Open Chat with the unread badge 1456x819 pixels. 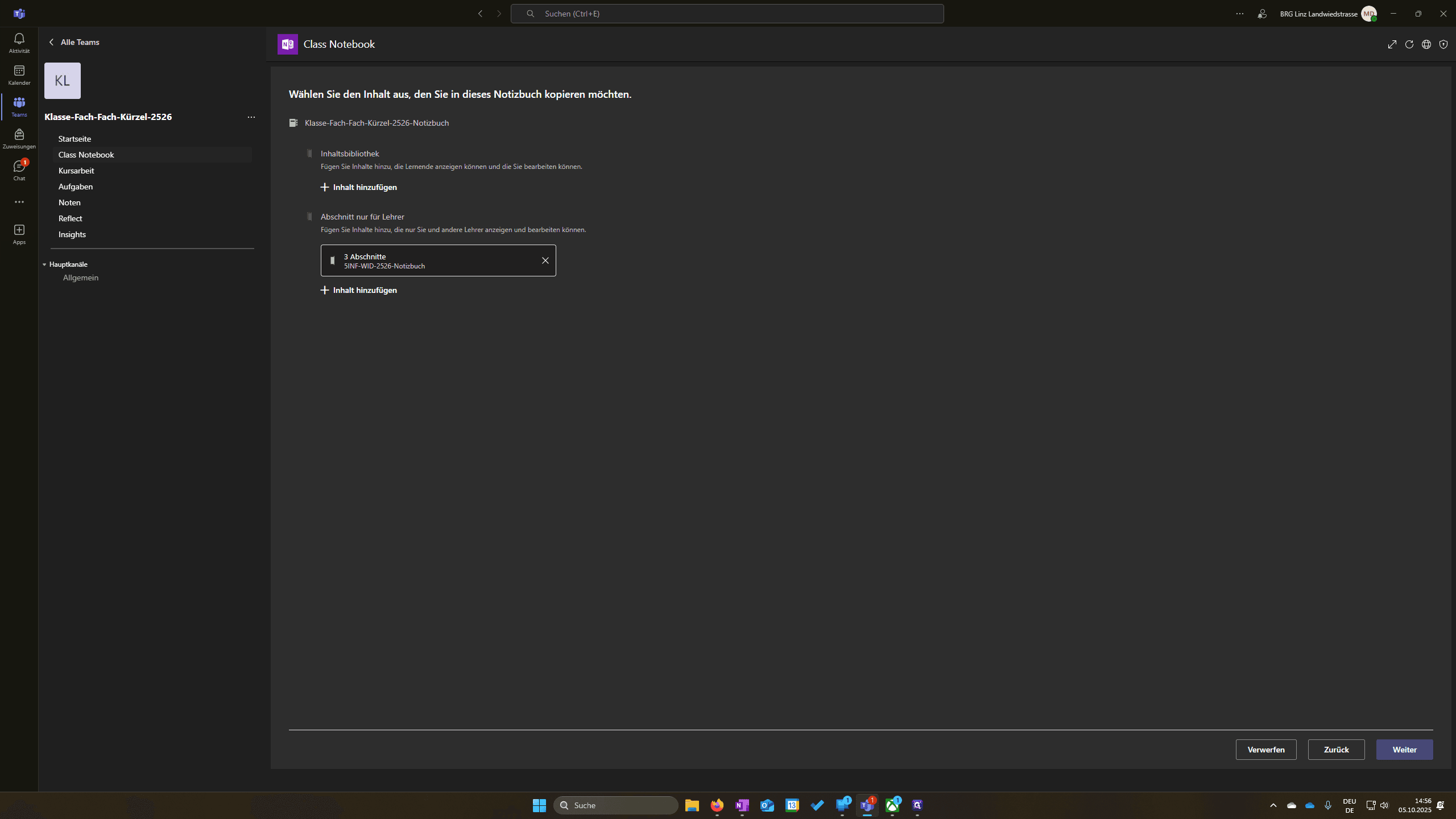19,170
